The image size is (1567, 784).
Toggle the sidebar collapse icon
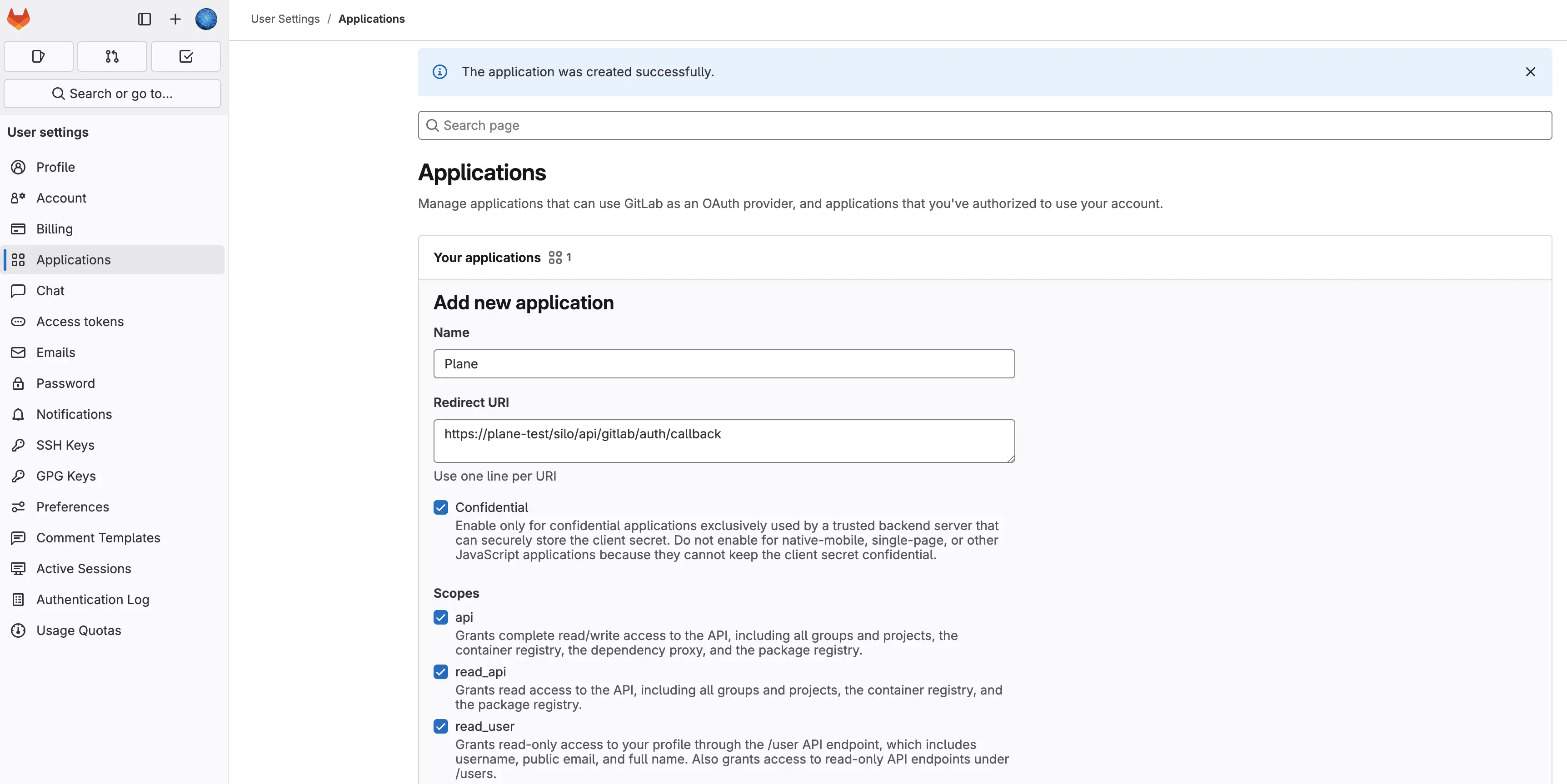point(144,19)
